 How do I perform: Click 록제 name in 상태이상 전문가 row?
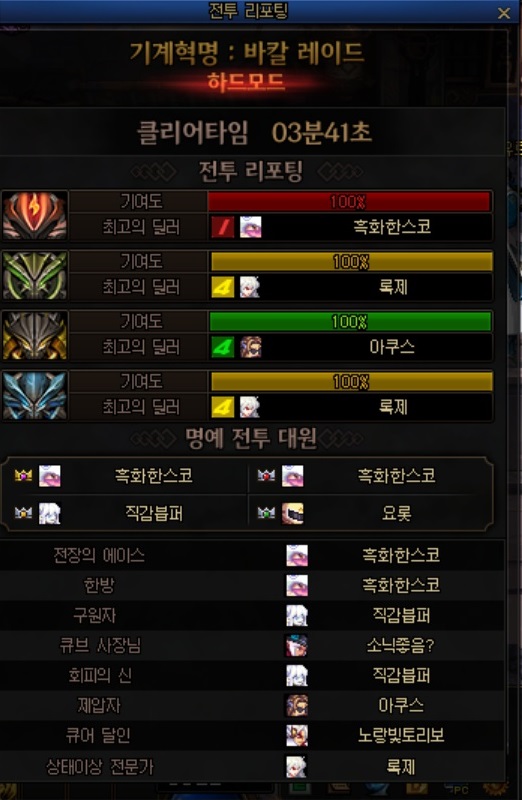(401, 766)
